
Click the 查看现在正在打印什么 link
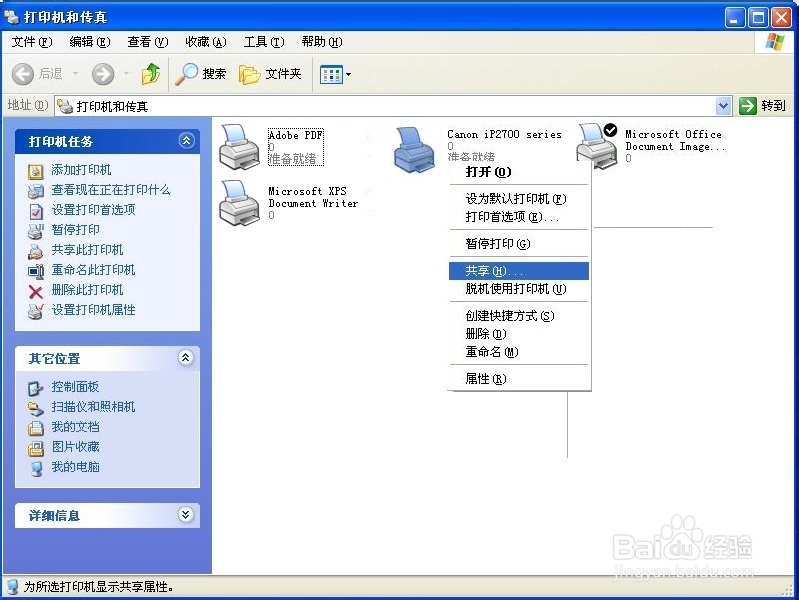tap(111, 190)
